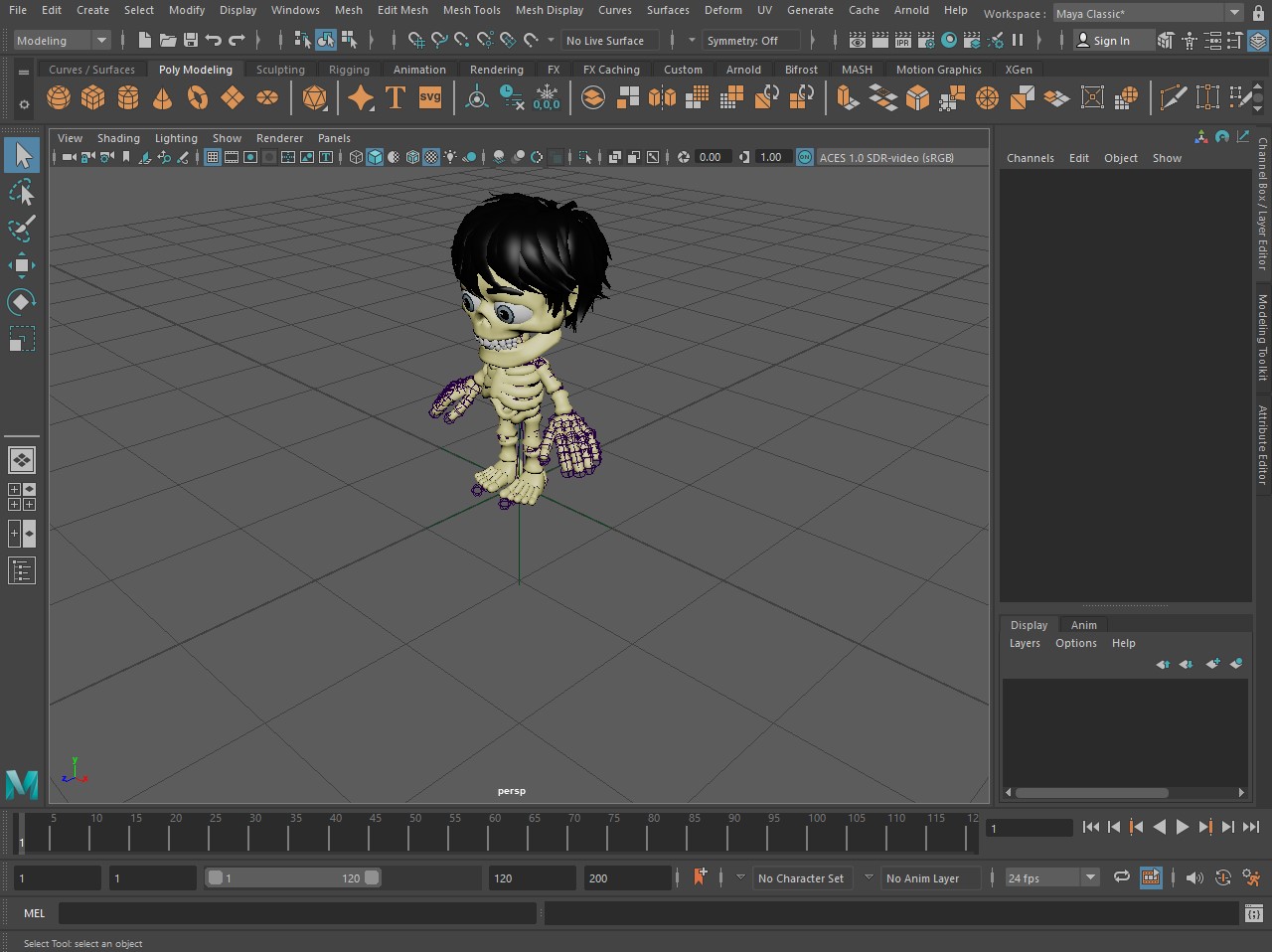The width and height of the screenshot is (1272, 952).
Task: Play the animation backwards
Action: coord(1160,827)
